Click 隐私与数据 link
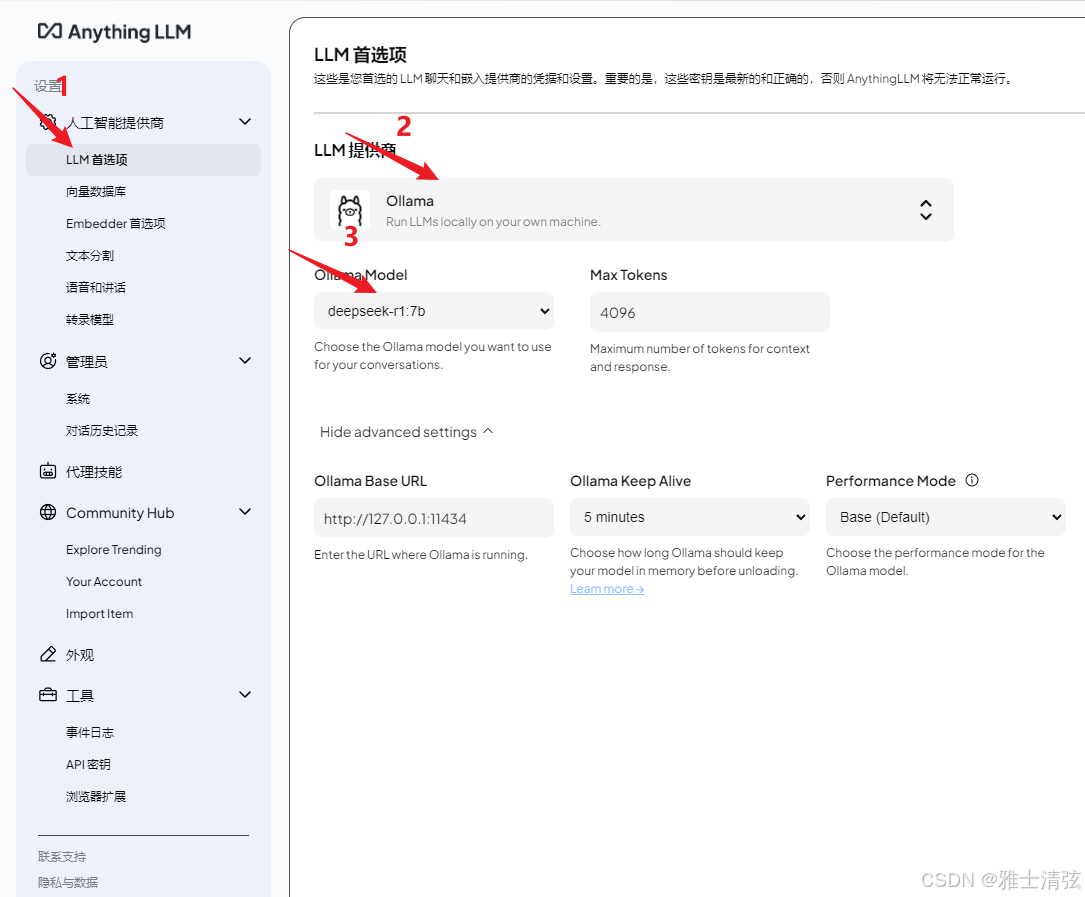 click(68, 882)
